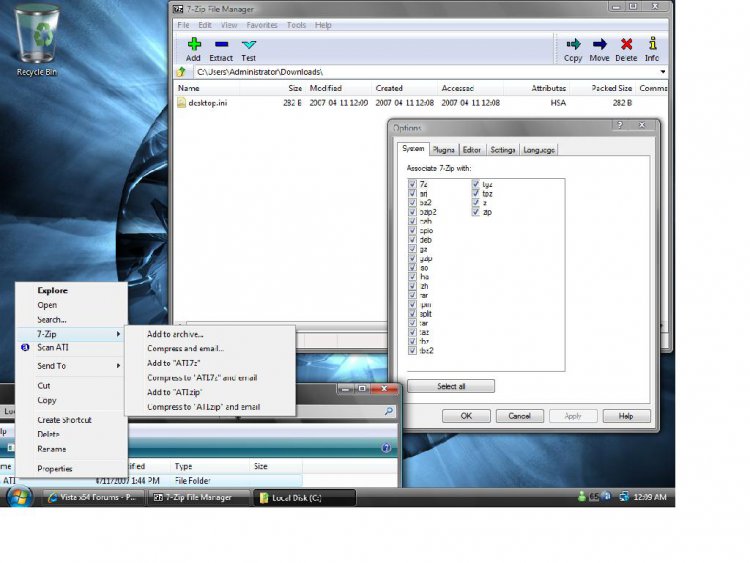Toggle the deb file type checkbox
Screen dimensions: 750x563
[x=412, y=240]
